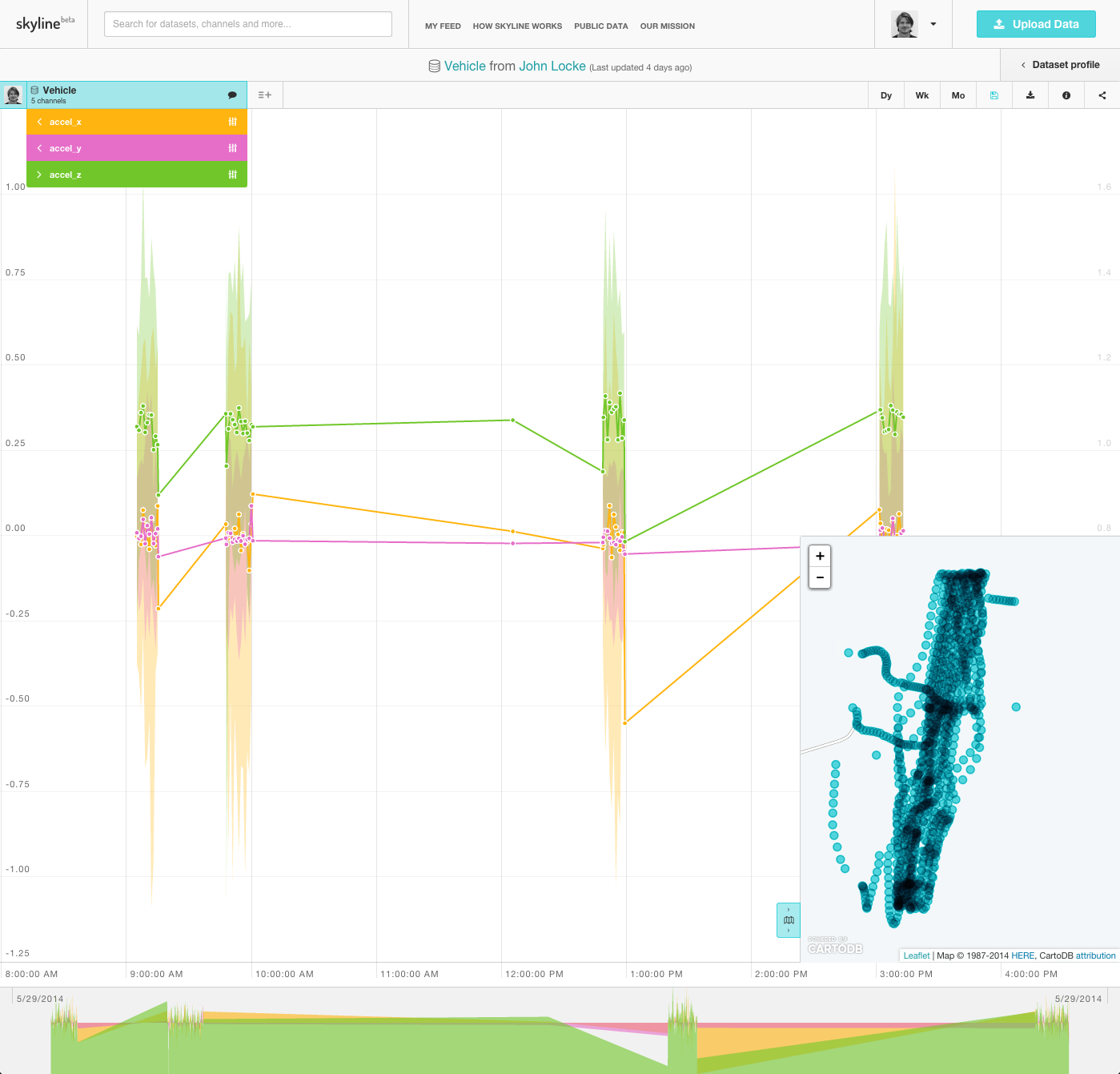Click the Upload Data button
The image size is (1120, 1074).
(1036, 24)
